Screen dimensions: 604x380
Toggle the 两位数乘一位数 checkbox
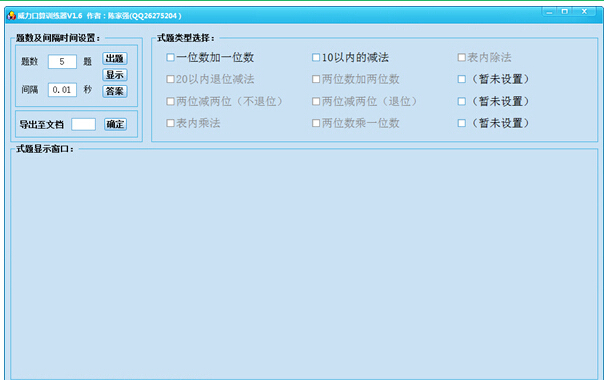click(316, 123)
